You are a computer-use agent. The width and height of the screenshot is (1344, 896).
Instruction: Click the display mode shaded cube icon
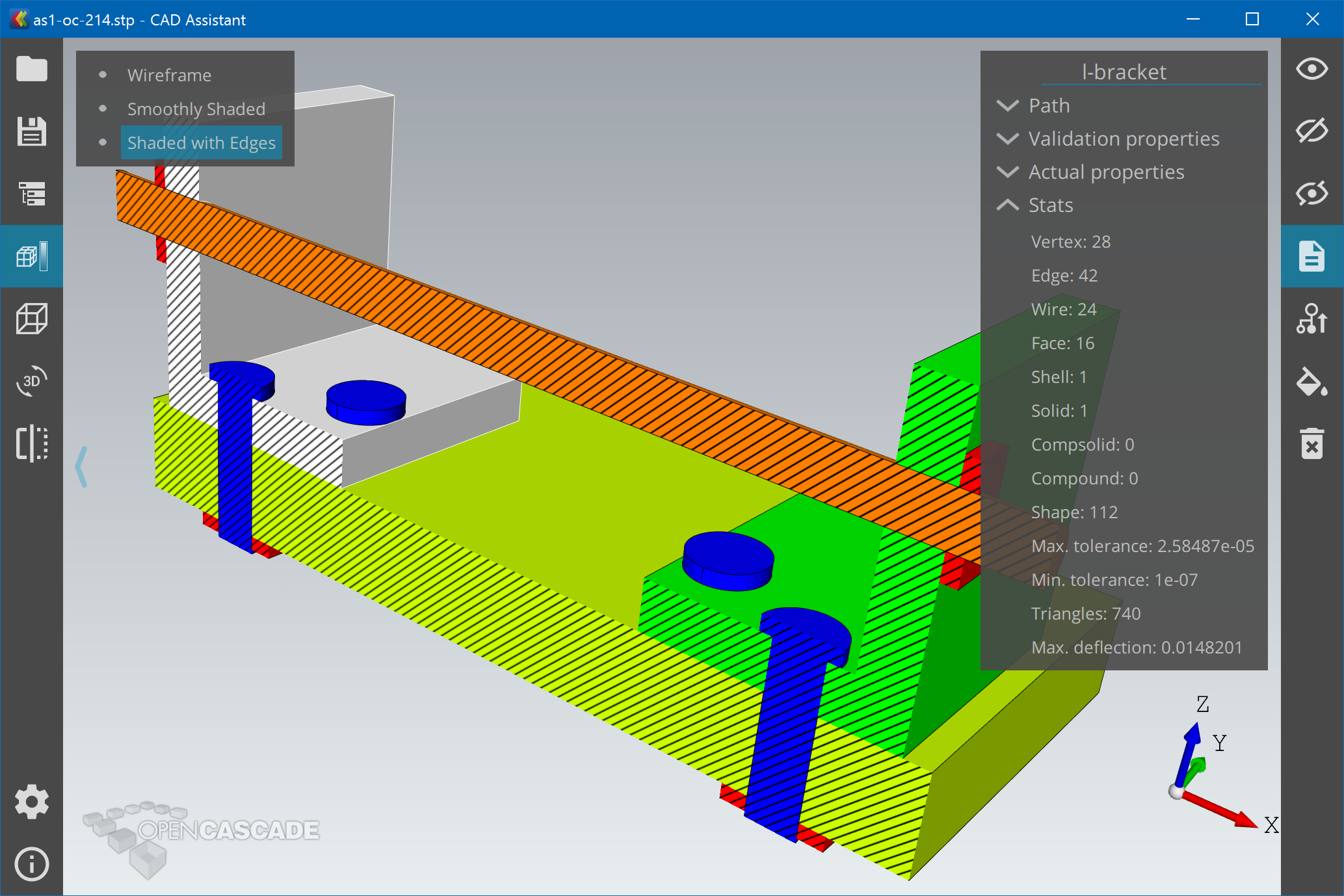[x=31, y=256]
